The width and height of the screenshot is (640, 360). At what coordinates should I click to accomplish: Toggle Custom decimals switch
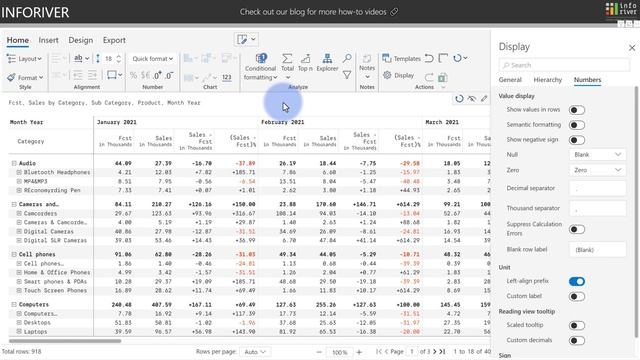coord(577,340)
